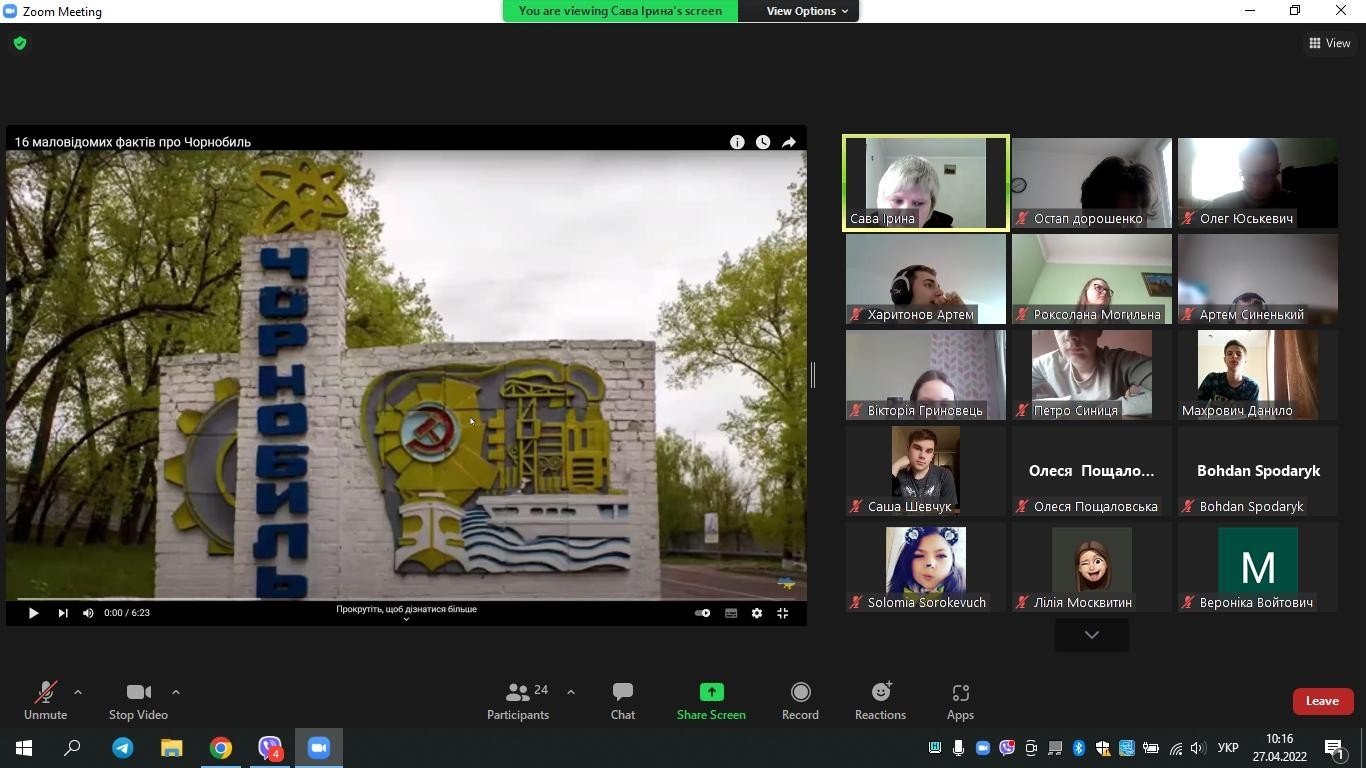The width and height of the screenshot is (1366, 768).
Task: Click the video title '16 маловідомих фактів про Чорнобиль'
Action: (x=133, y=142)
